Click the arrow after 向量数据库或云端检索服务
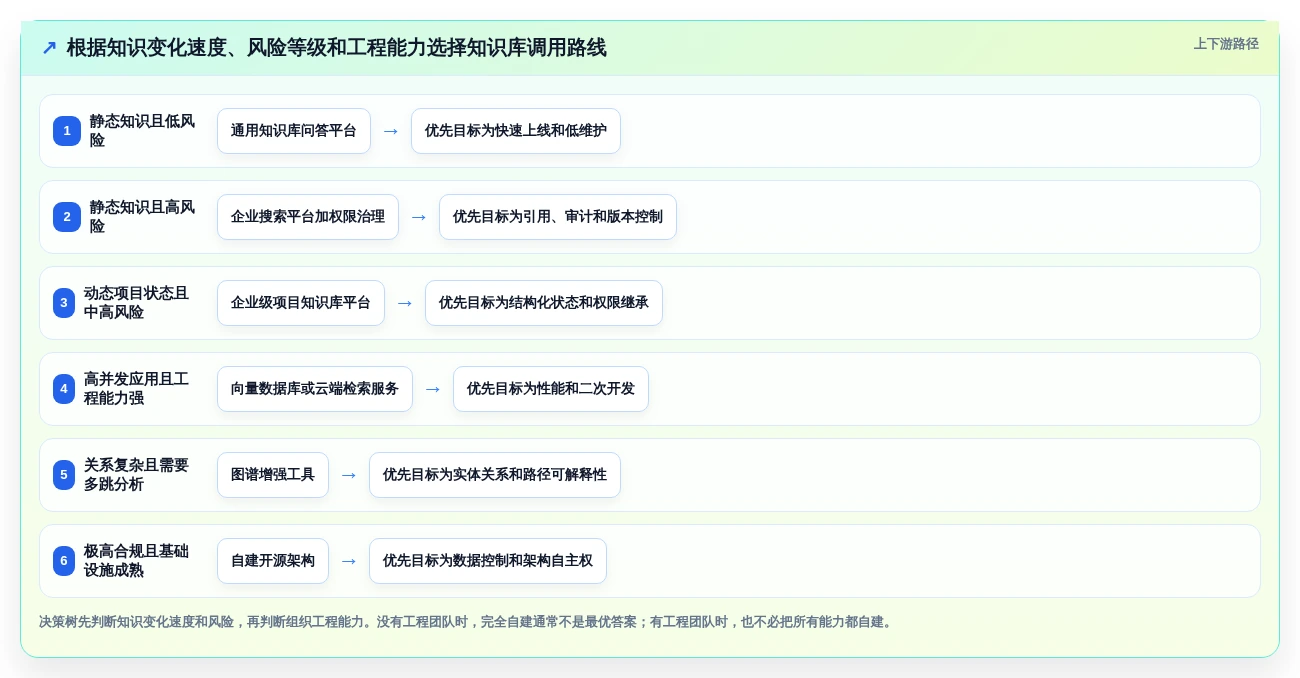 point(433,389)
